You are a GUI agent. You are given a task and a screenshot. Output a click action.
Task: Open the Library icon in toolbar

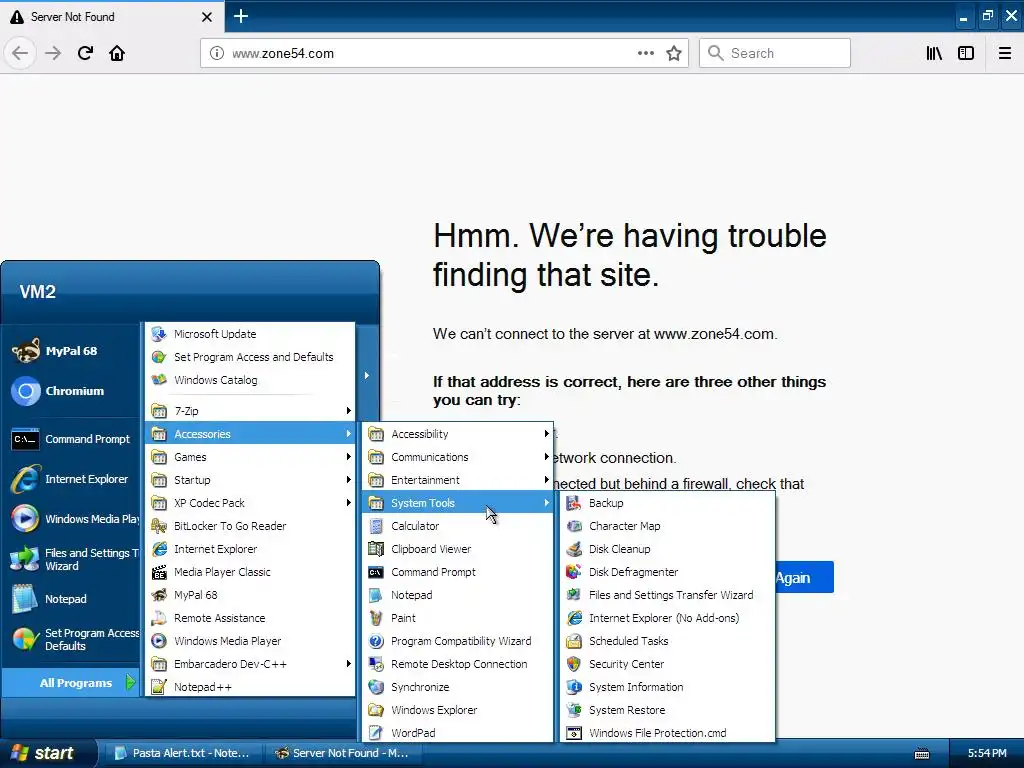(x=934, y=53)
